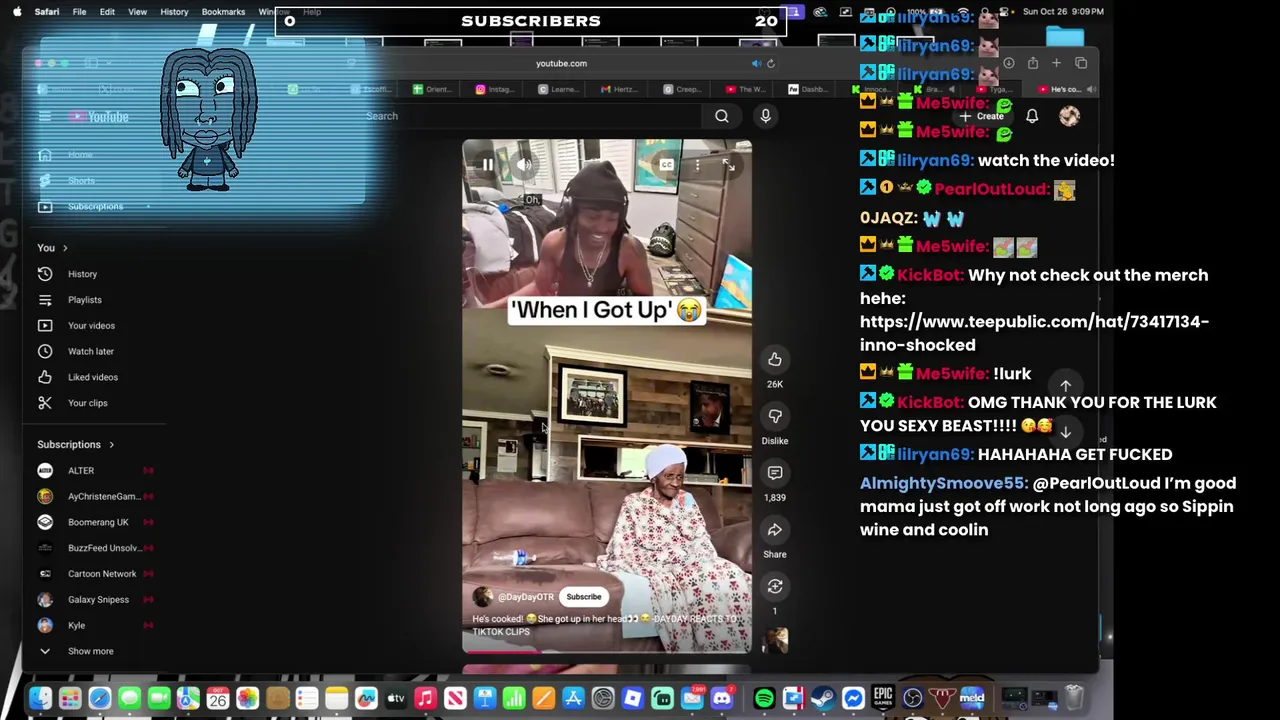This screenshot has height=720, width=1280.
Task: Go to next Short with down arrow
Action: [x=1066, y=432]
